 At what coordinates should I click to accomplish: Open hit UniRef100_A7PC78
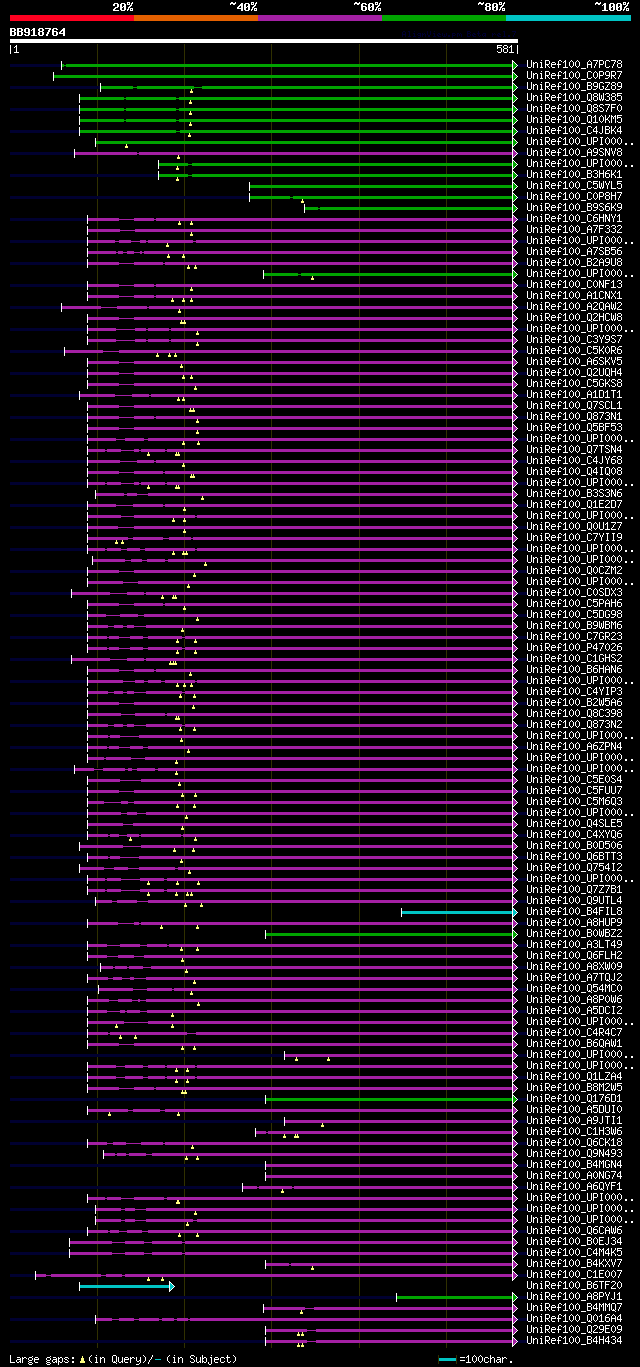(574, 64)
